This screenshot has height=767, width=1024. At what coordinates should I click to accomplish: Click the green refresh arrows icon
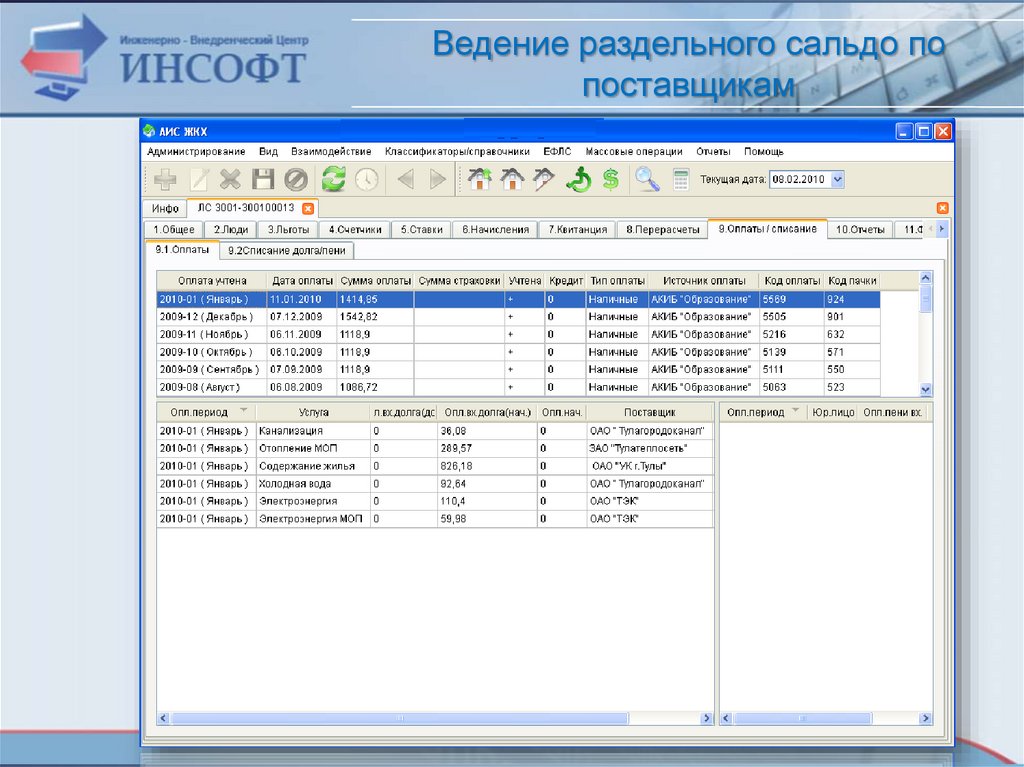334,179
